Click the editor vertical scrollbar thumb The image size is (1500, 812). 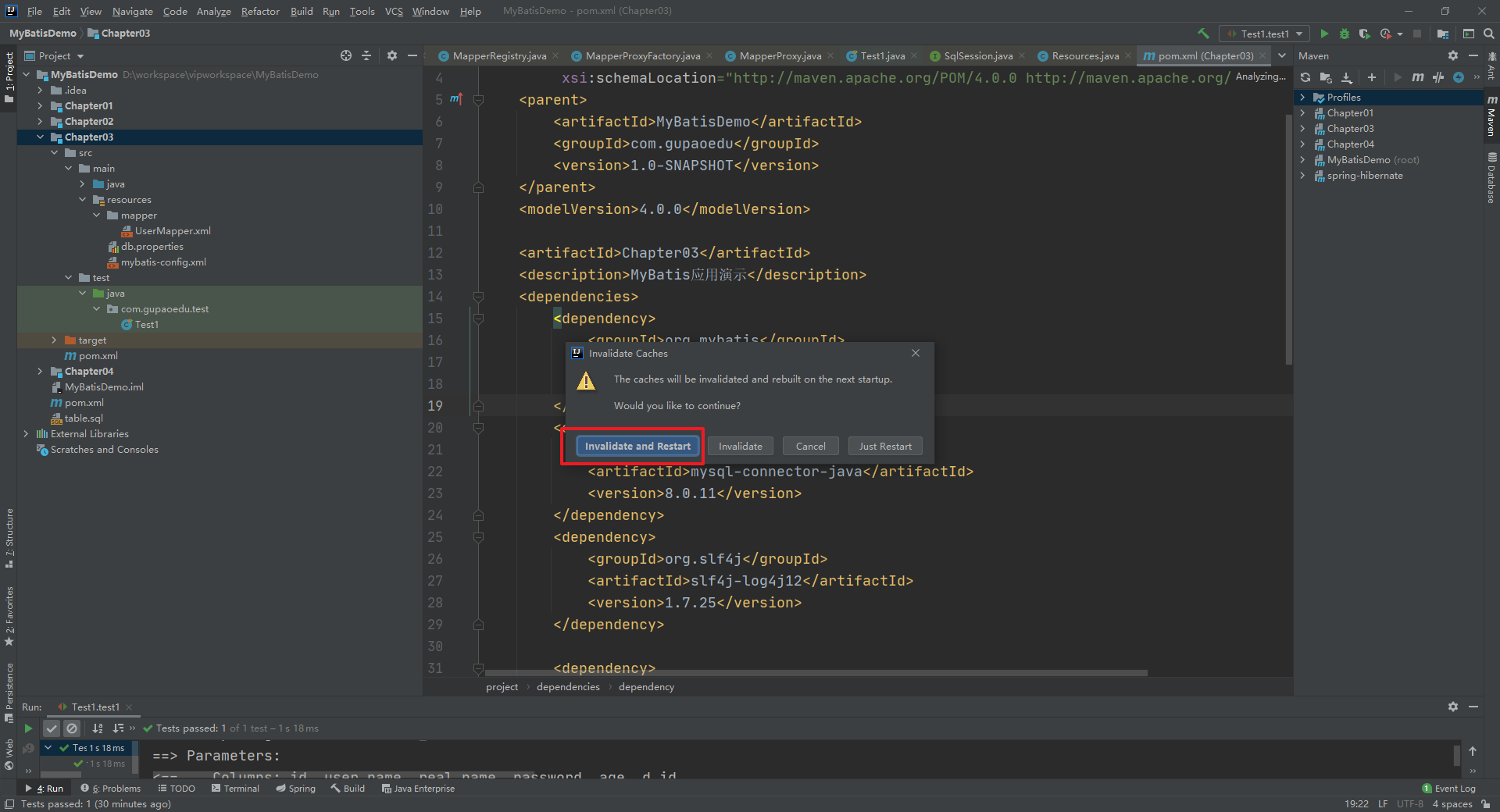click(x=1288, y=238)
